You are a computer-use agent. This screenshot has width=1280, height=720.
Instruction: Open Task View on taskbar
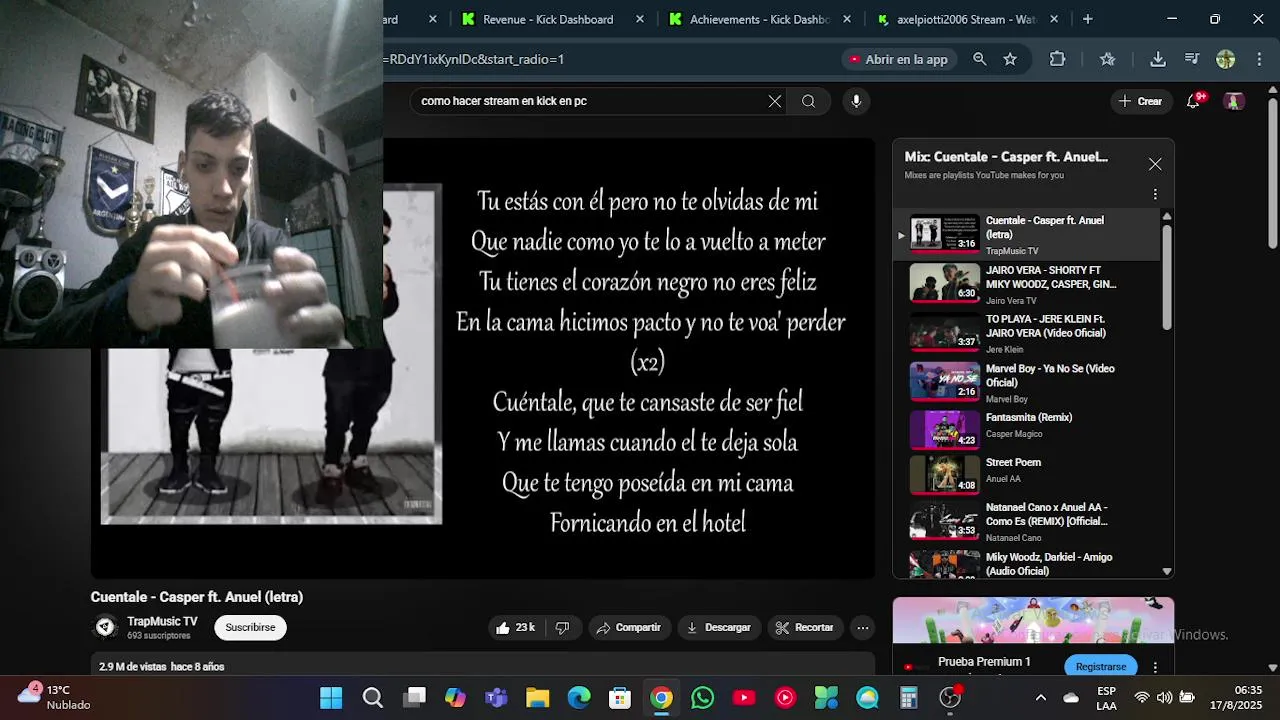414,698
